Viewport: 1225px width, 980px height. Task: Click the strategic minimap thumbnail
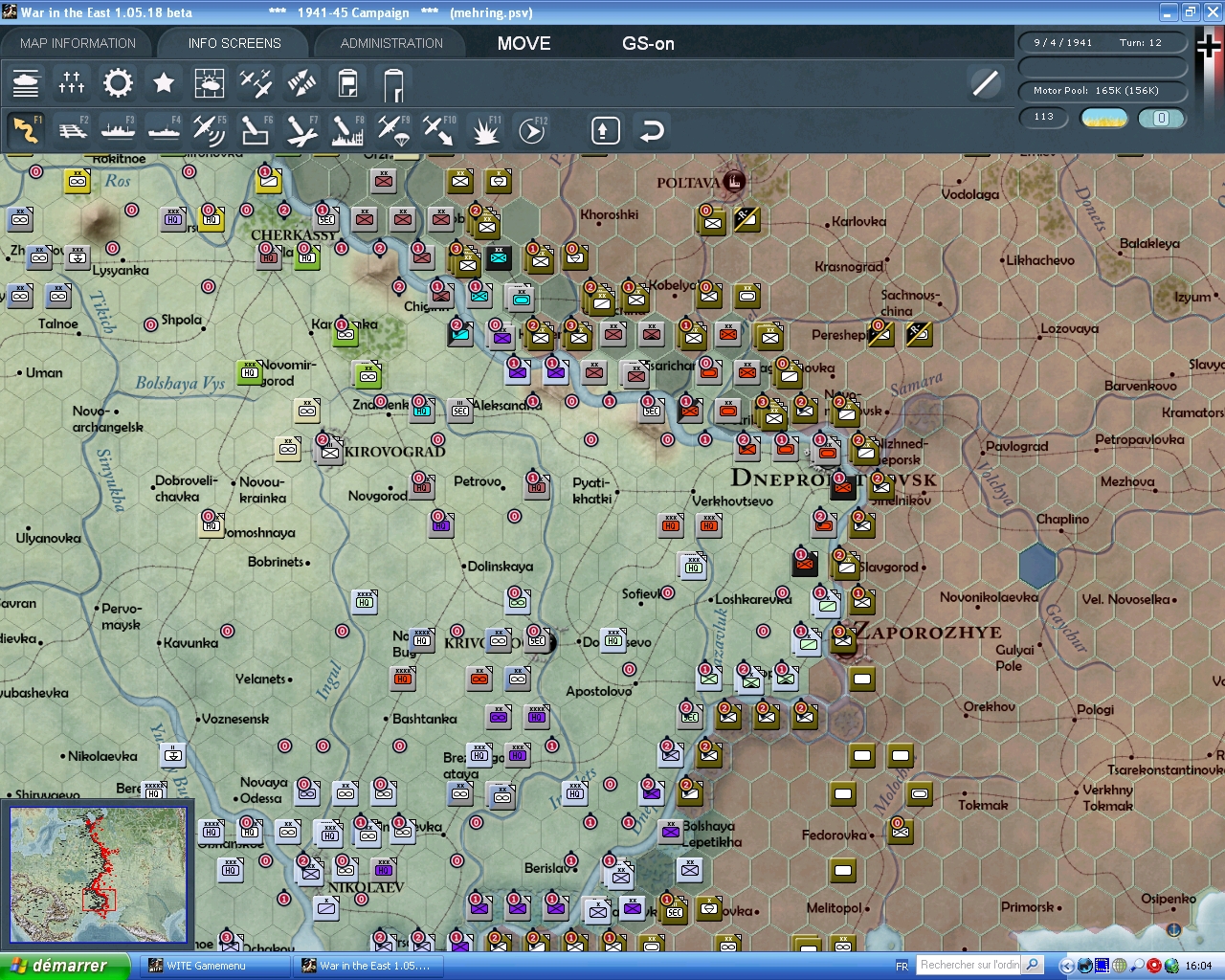tap(98, 877)
